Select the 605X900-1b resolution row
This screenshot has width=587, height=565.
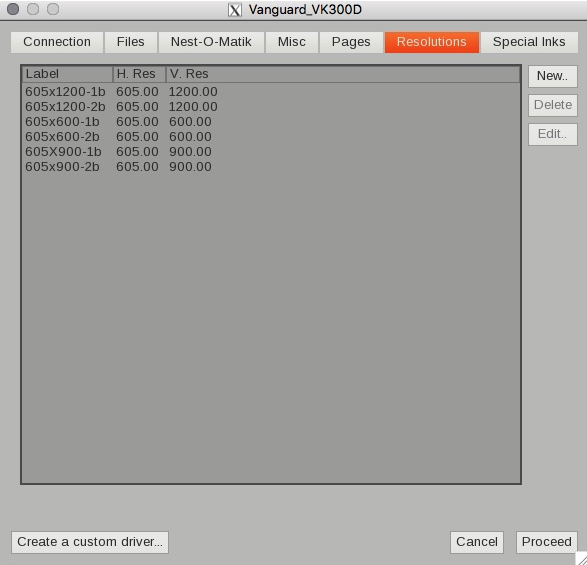(x=271, y=152)
